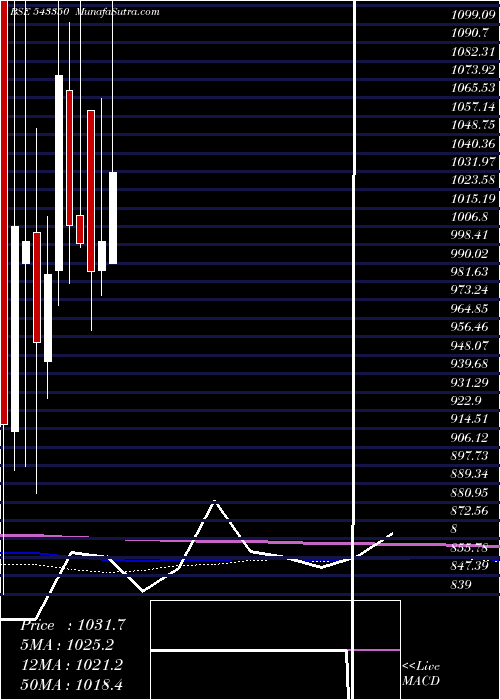Click the 1015.19 price label

[x=473, y=198]
